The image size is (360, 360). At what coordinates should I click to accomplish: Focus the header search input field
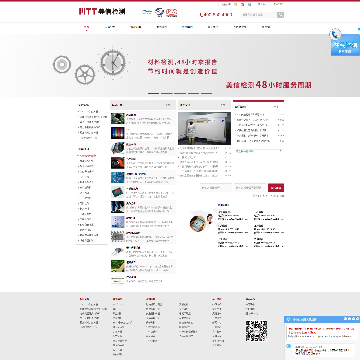(x=259, y=15)
